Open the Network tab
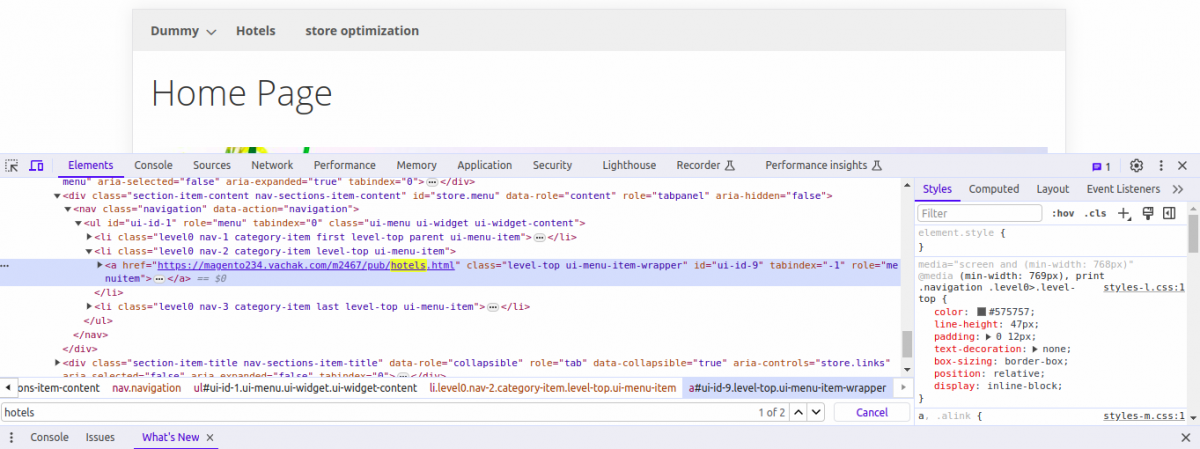The height and width of the screenshot is (449, 1200). 272,165
